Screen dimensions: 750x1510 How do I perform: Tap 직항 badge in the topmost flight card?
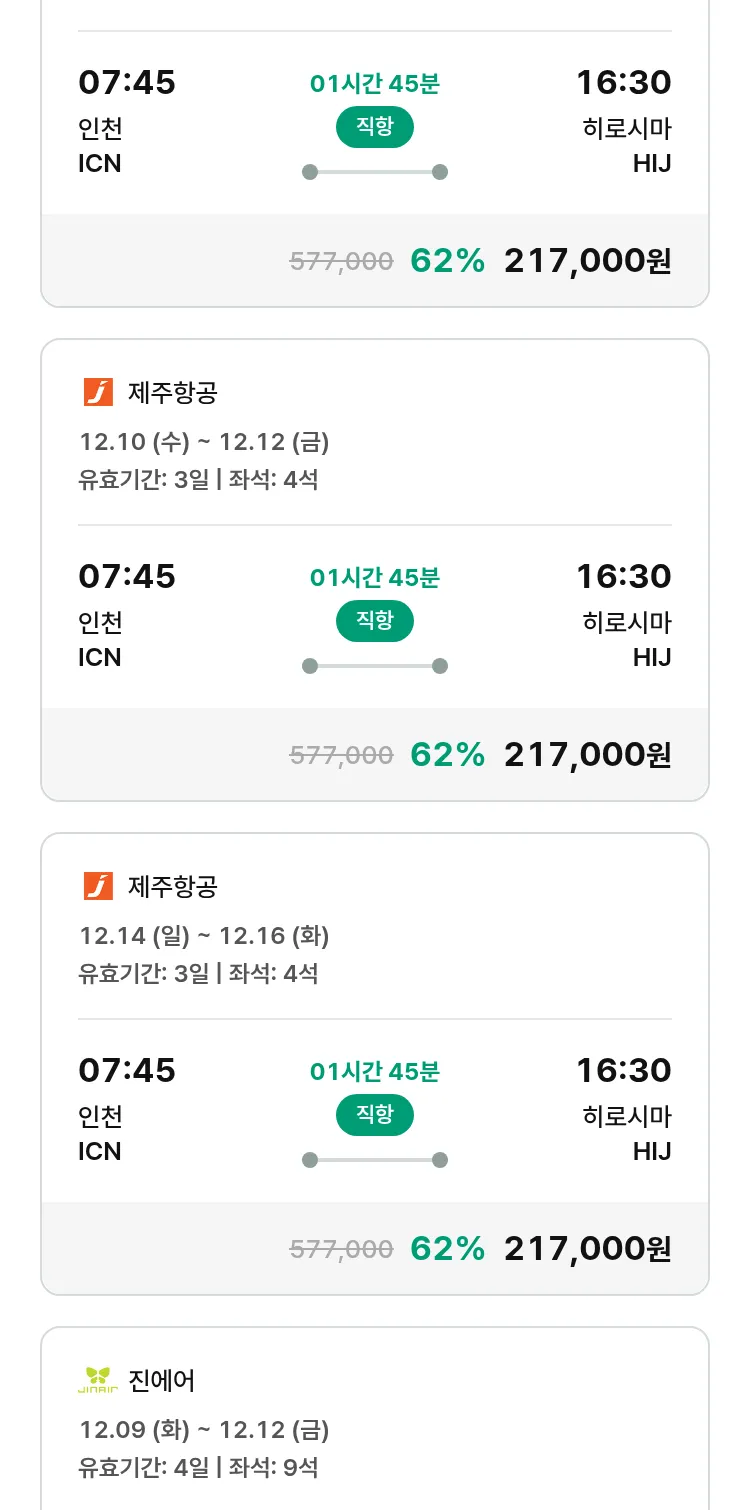374,127
